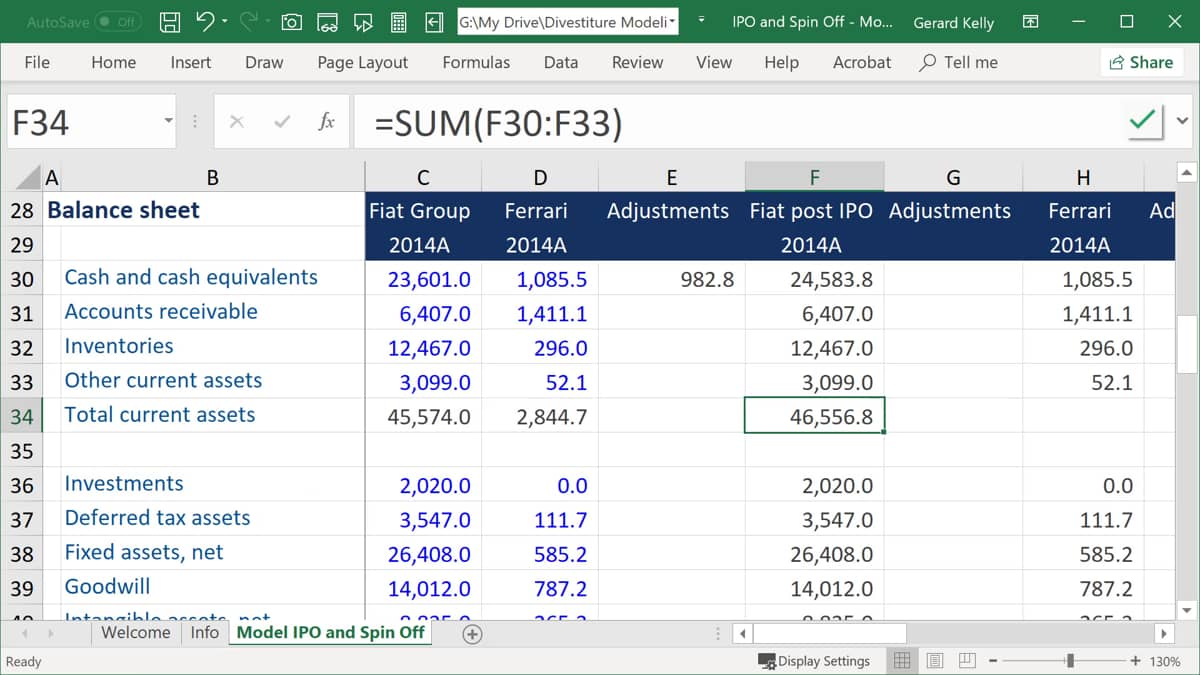The image size is (1200, 675).
Task: Click the zoom level 130% indicator
Action: click(1163, 660)
